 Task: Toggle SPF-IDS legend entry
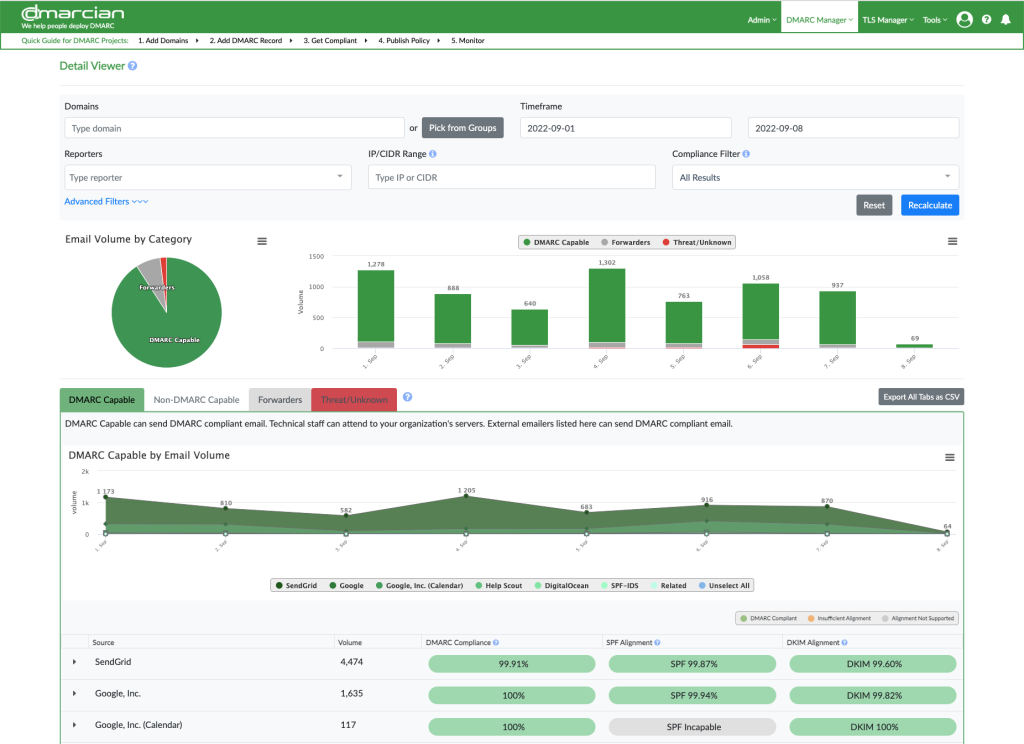tap(620, 585)
